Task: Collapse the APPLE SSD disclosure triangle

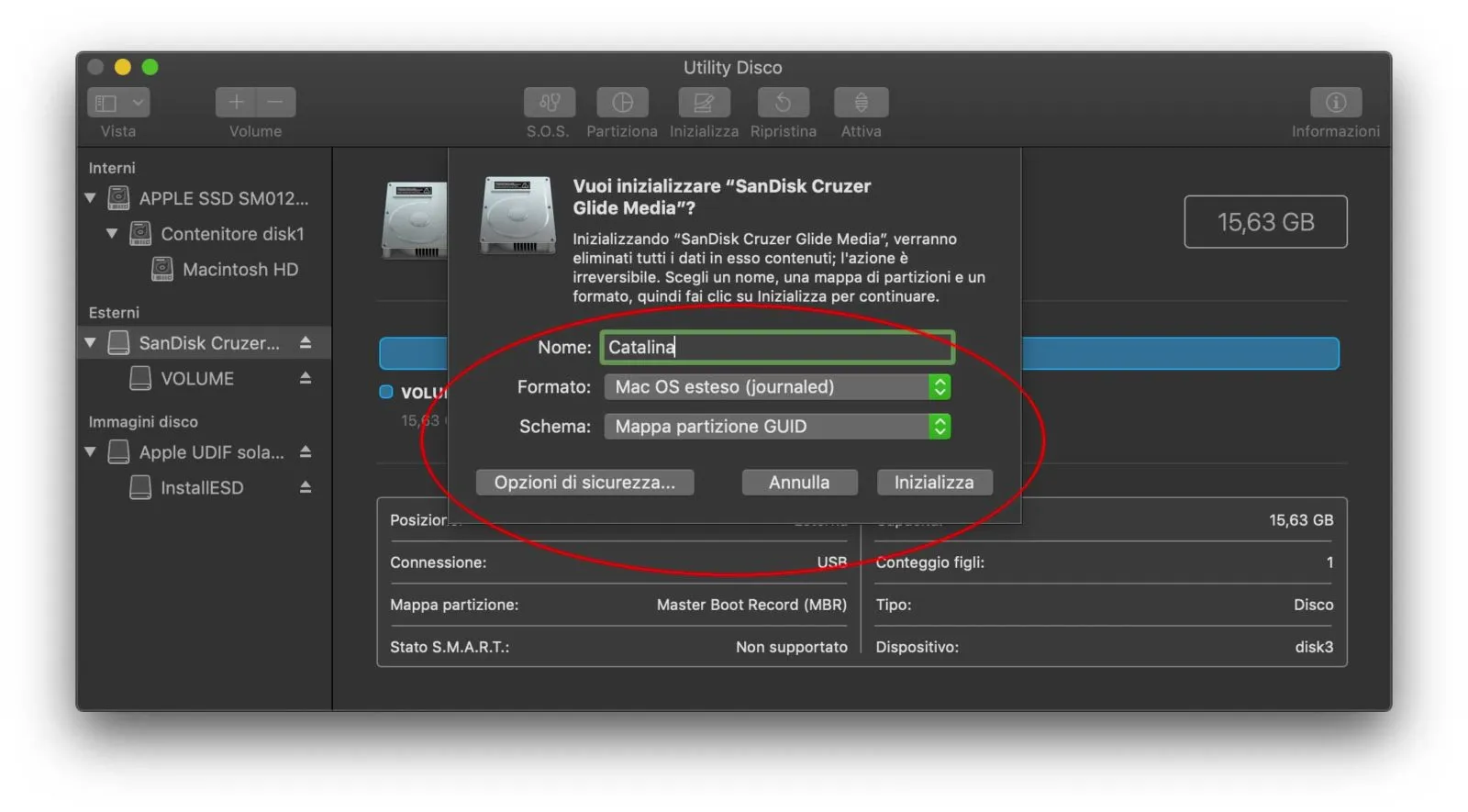Action: point(90,197)
